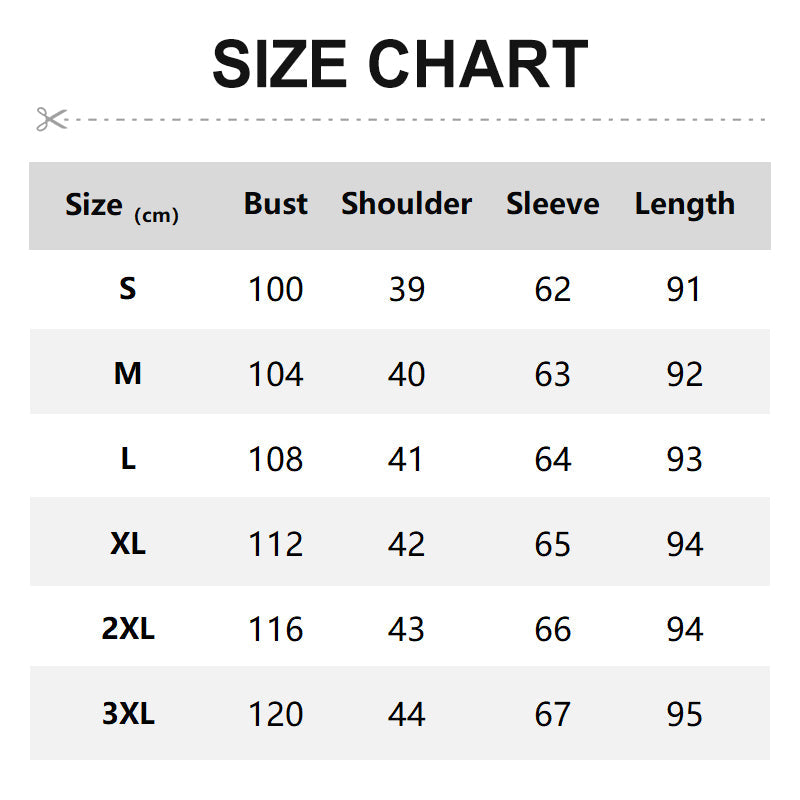Click the length value 95 for size 3XL

(684, 714)
